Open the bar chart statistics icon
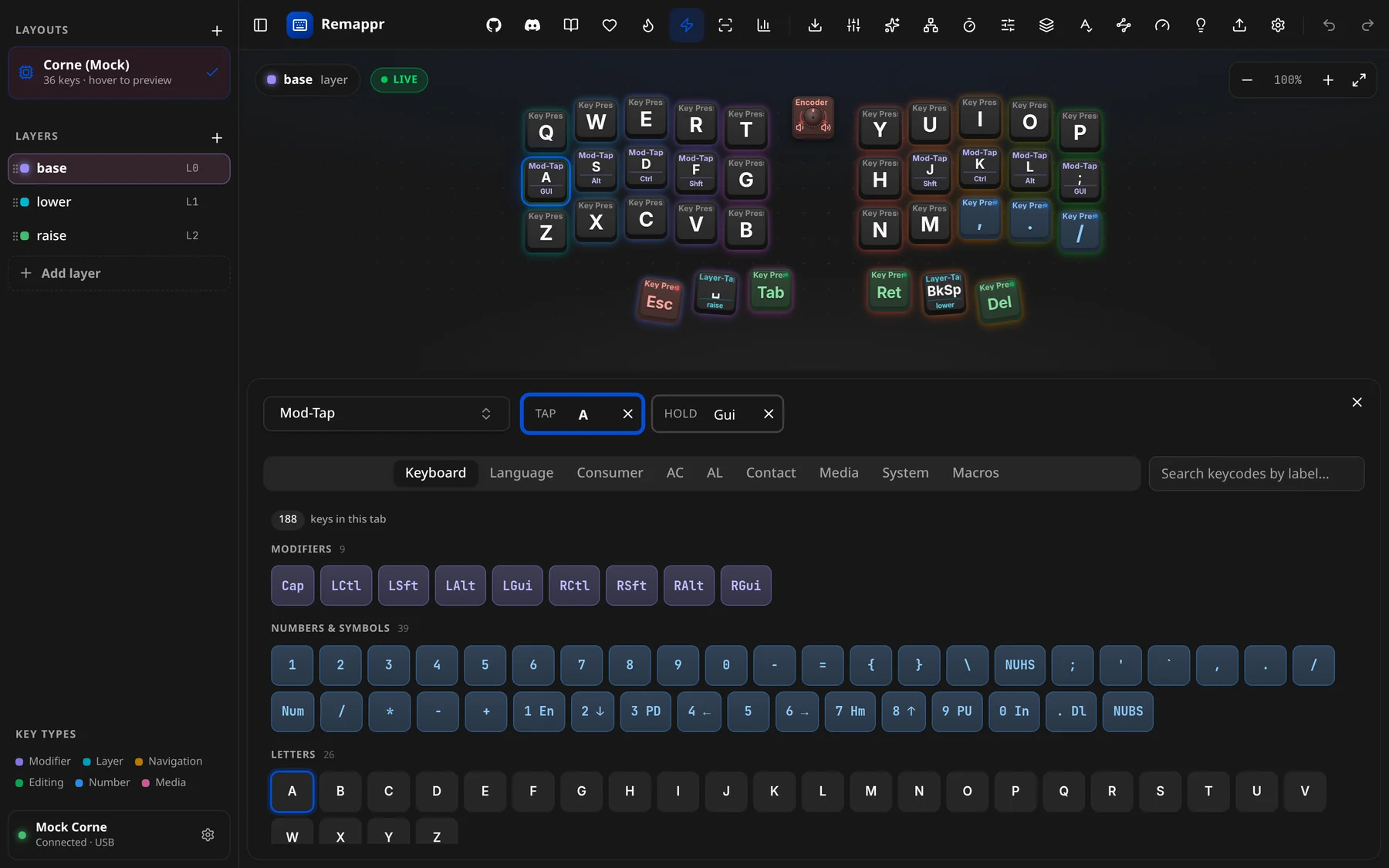 pyautogui.click(x=764, y=25)
